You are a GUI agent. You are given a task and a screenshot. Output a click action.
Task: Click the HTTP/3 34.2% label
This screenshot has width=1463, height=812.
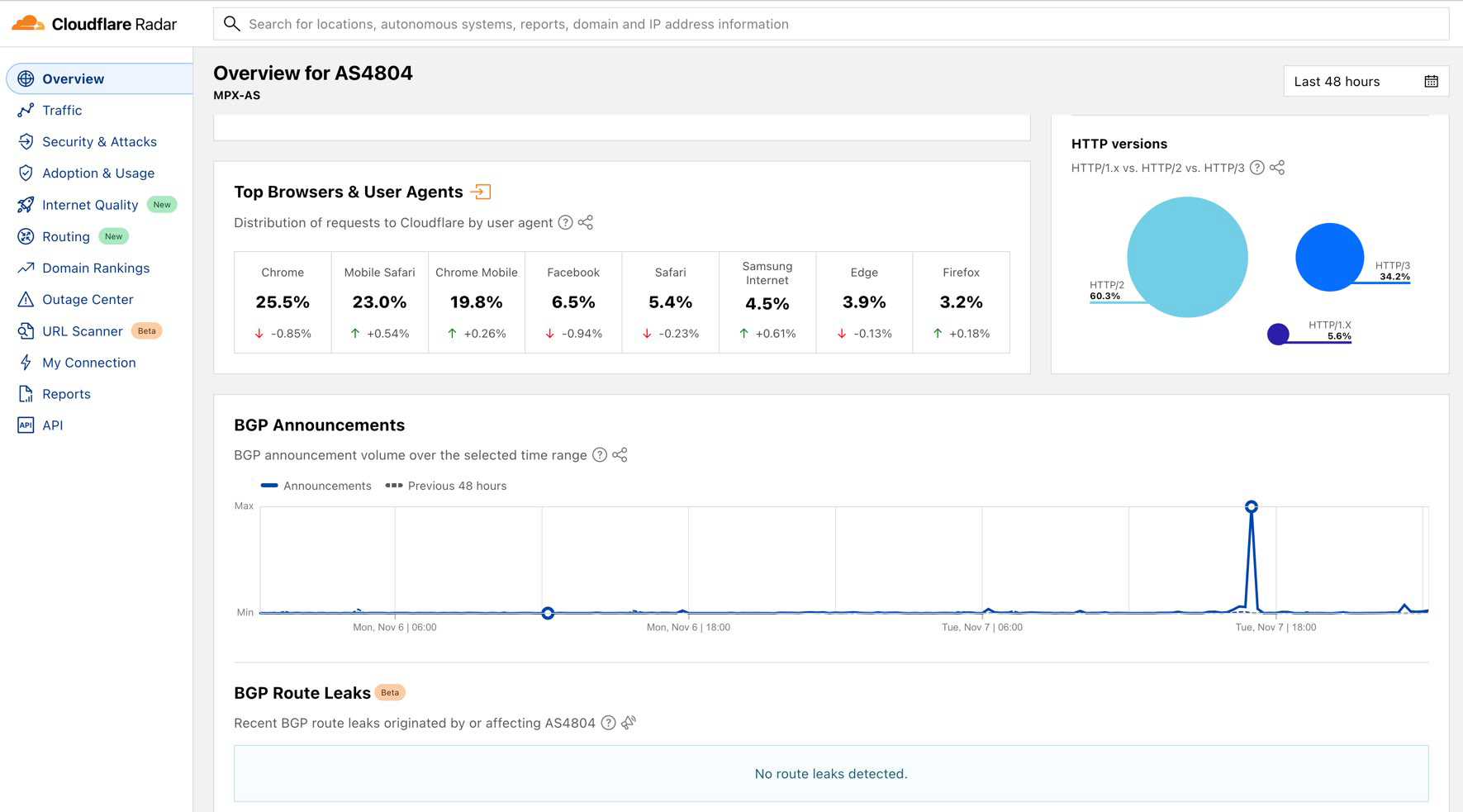[x=1393, y=271]
